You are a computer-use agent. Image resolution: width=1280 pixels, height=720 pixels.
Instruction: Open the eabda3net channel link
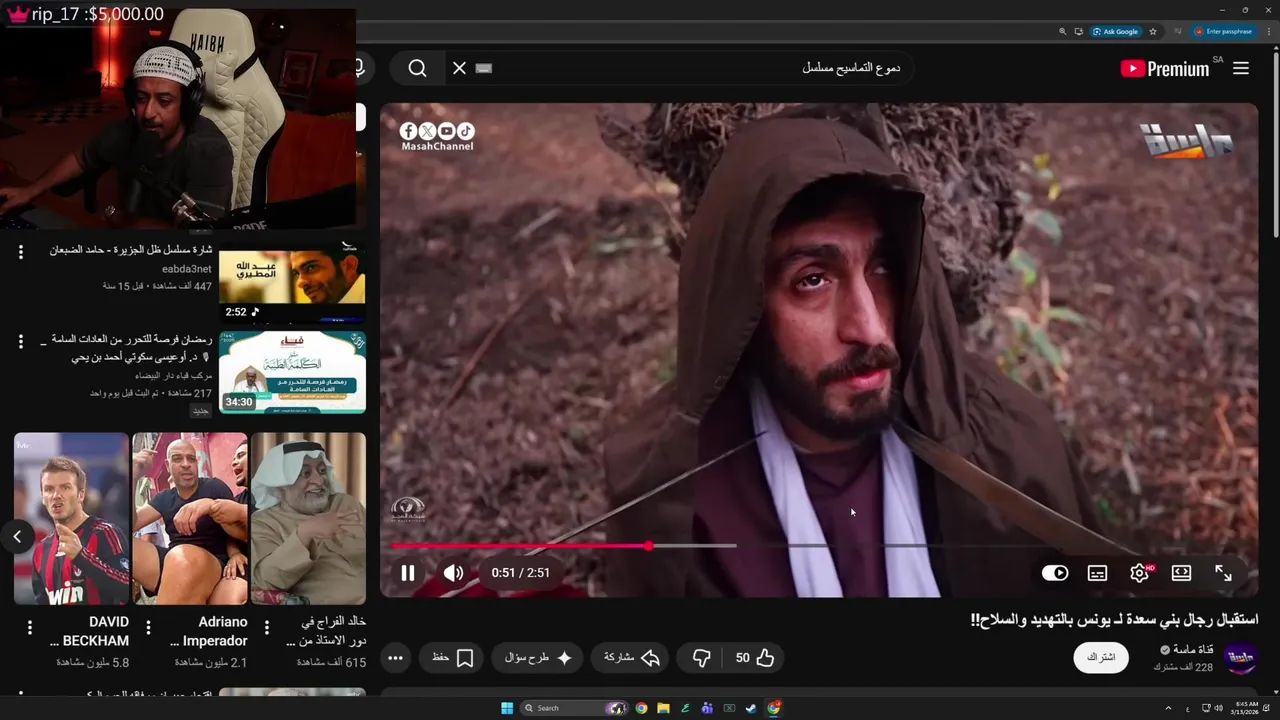[x=187, y=269]
